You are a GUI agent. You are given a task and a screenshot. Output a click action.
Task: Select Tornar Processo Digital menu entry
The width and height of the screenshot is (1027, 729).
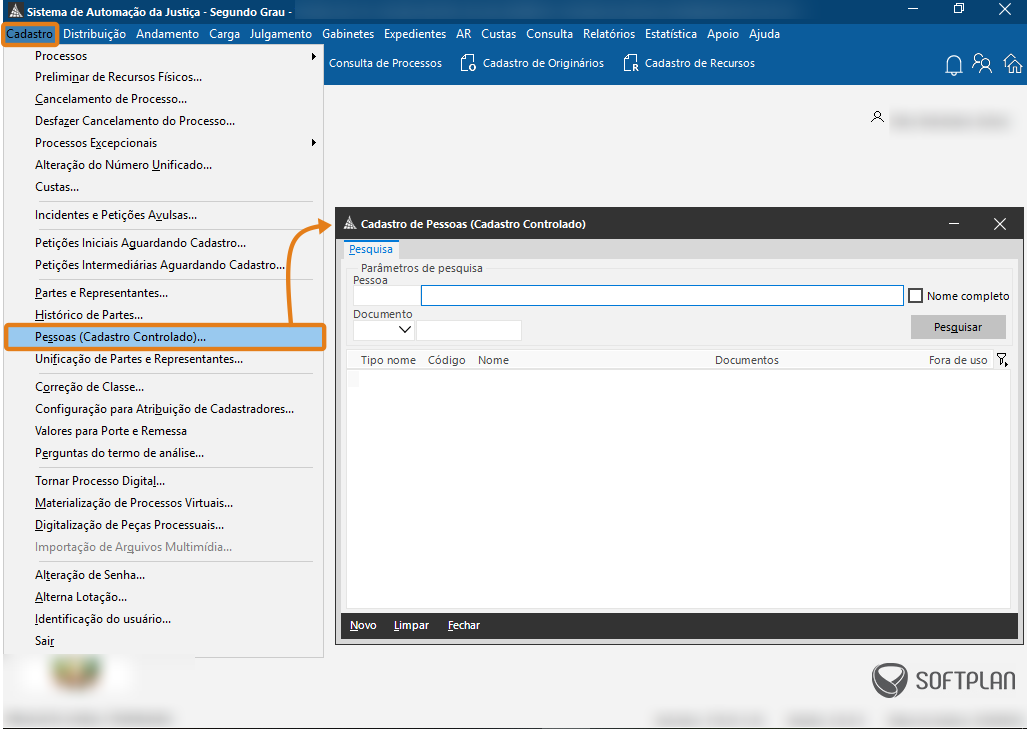[100, 481]
